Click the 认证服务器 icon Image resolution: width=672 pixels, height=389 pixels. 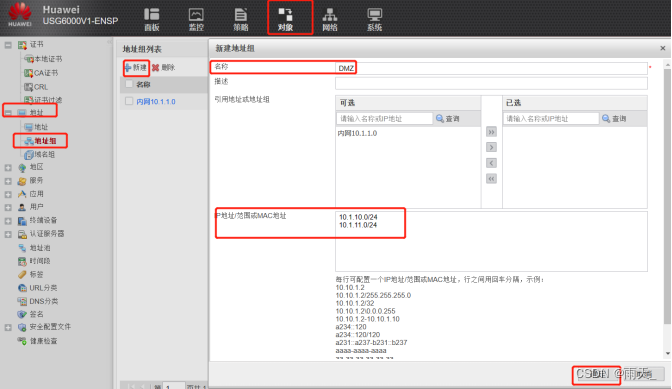tap(22, 234)
